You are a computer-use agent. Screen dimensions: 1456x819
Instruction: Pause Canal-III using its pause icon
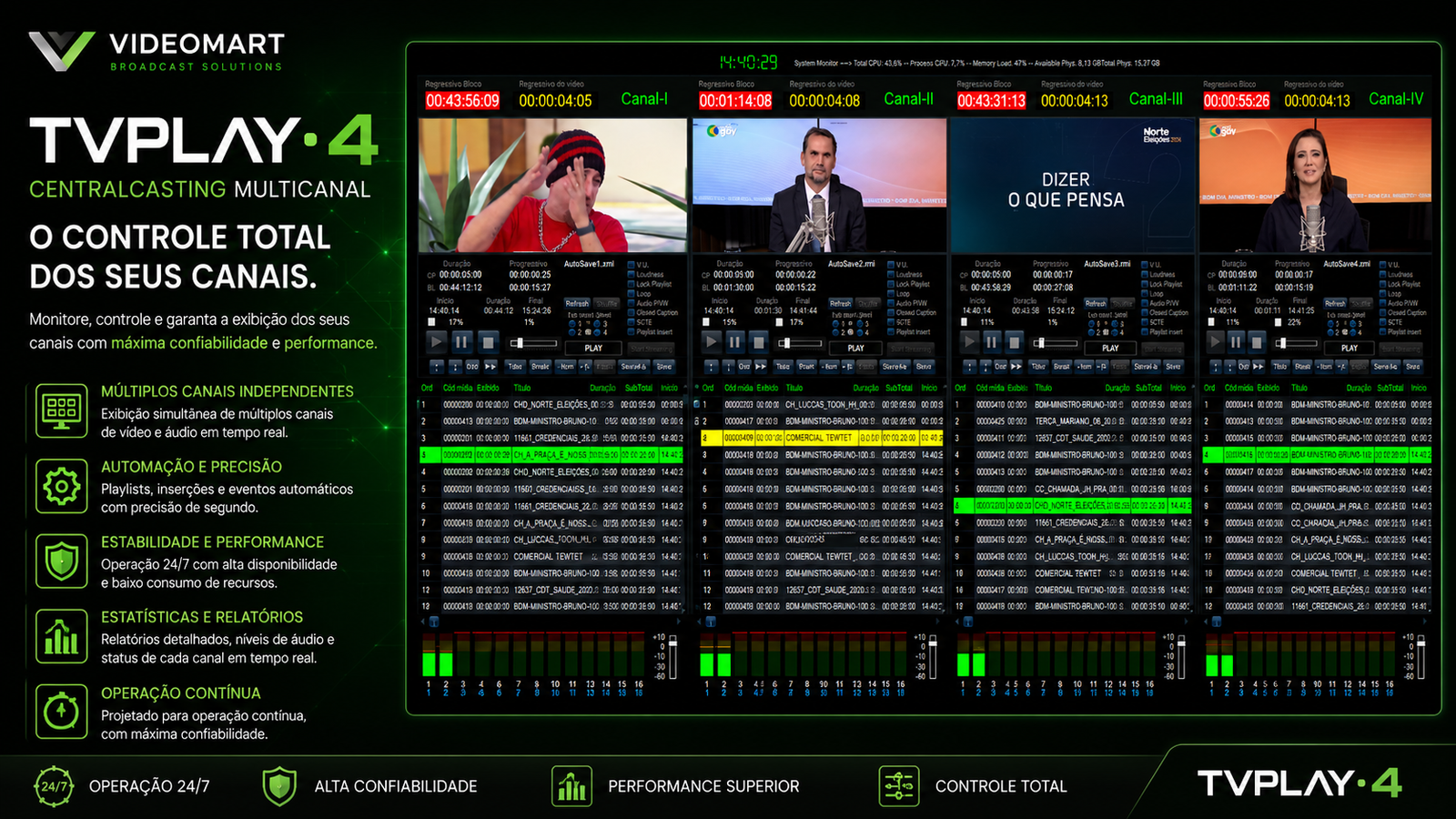991,342
